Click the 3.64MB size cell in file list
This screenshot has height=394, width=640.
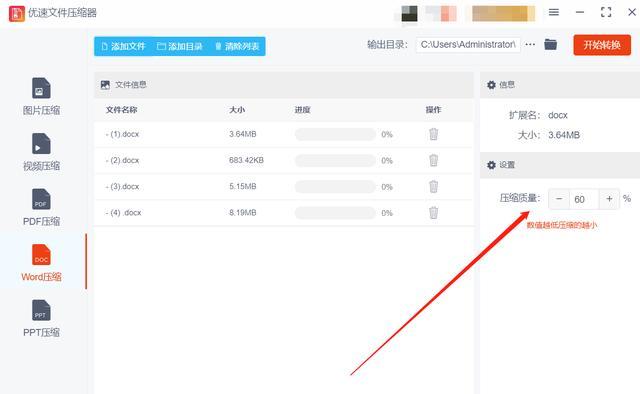pyautogui.click(x=242, y=134)
